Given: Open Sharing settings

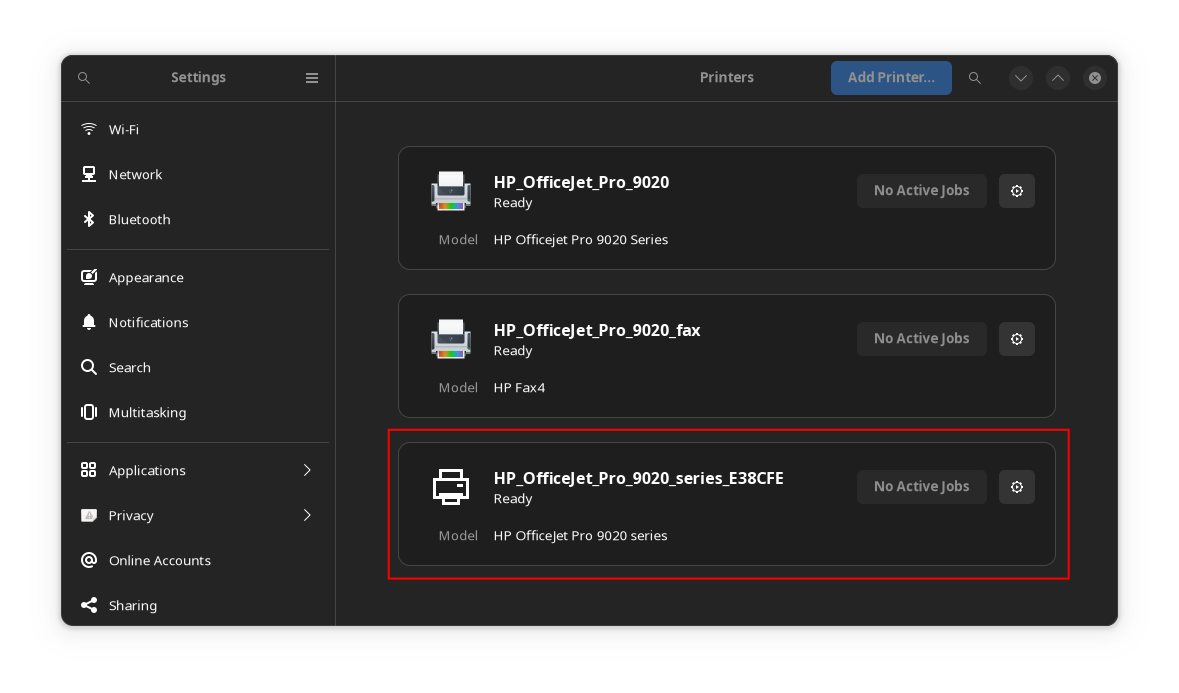Looking at the screenshot, I should pos(198,606).
